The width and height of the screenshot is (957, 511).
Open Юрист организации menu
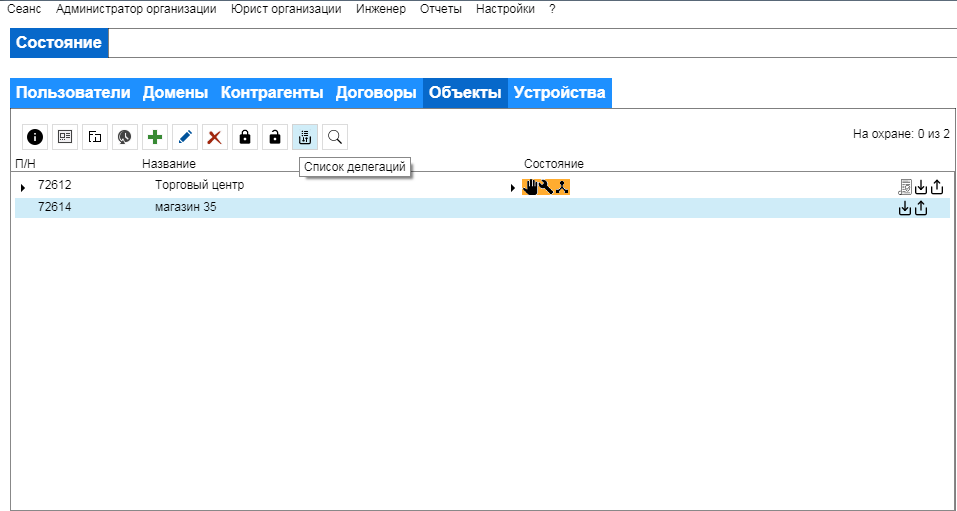tap(286, 9)
